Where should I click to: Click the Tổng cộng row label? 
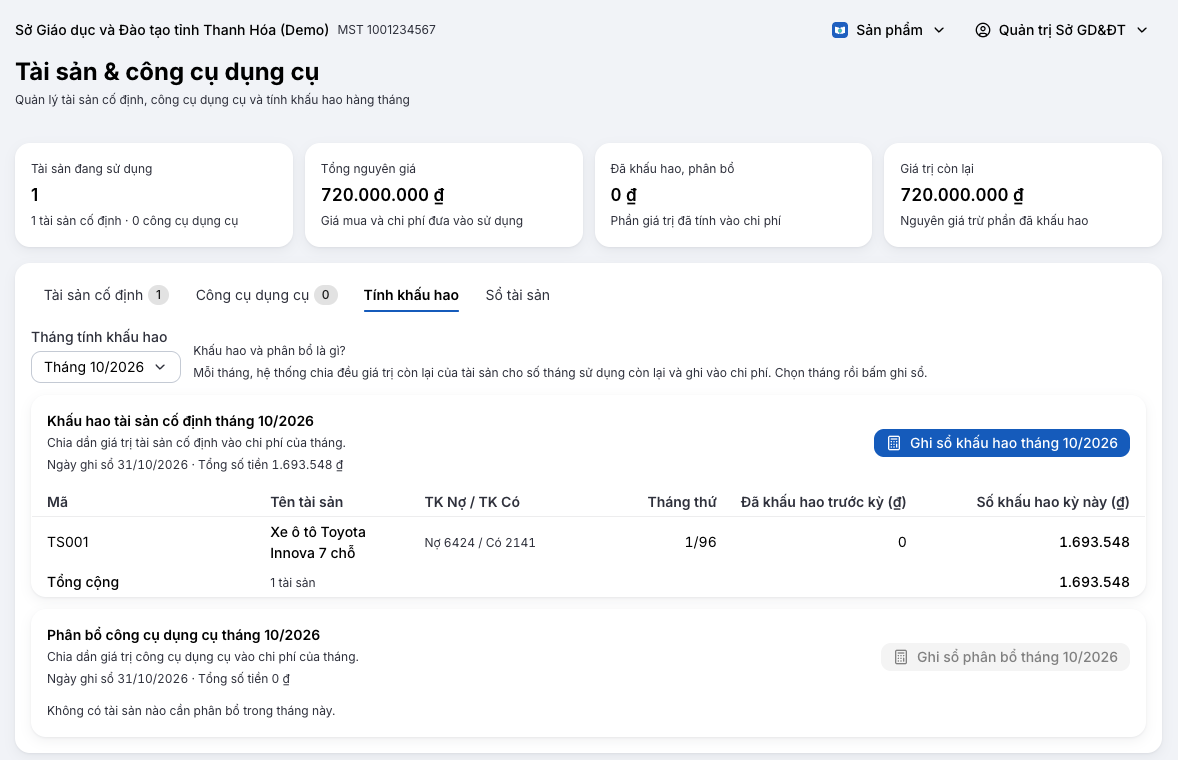[83, 583]
